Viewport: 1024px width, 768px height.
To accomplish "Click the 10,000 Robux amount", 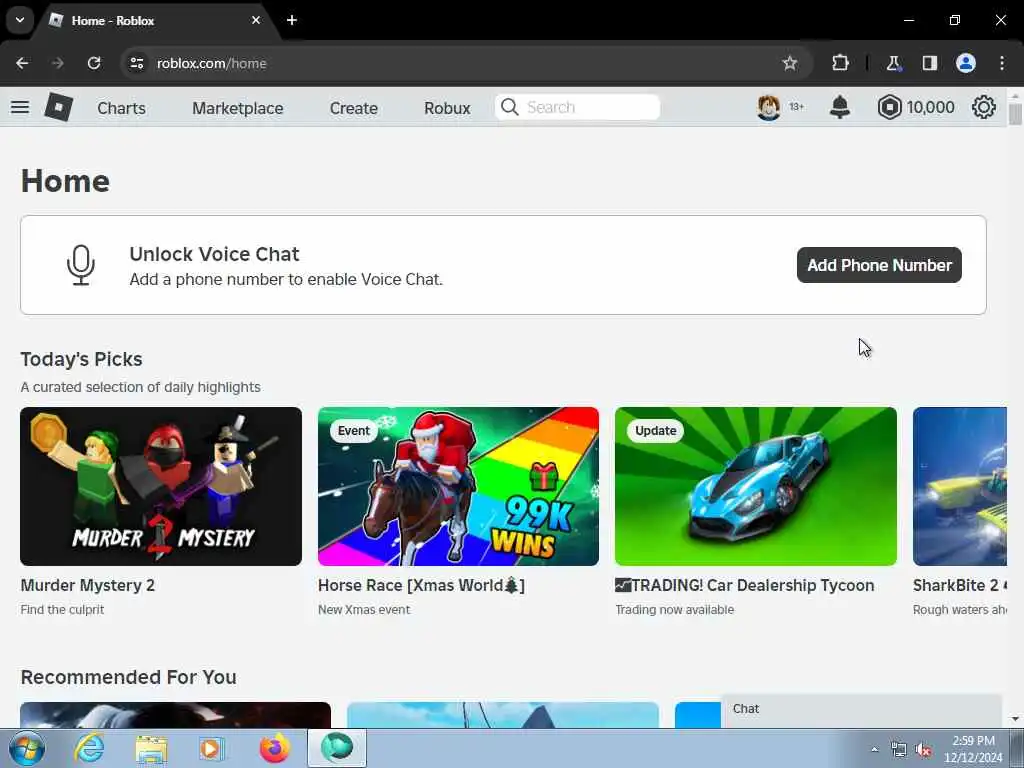I will [x=930, y=107].
